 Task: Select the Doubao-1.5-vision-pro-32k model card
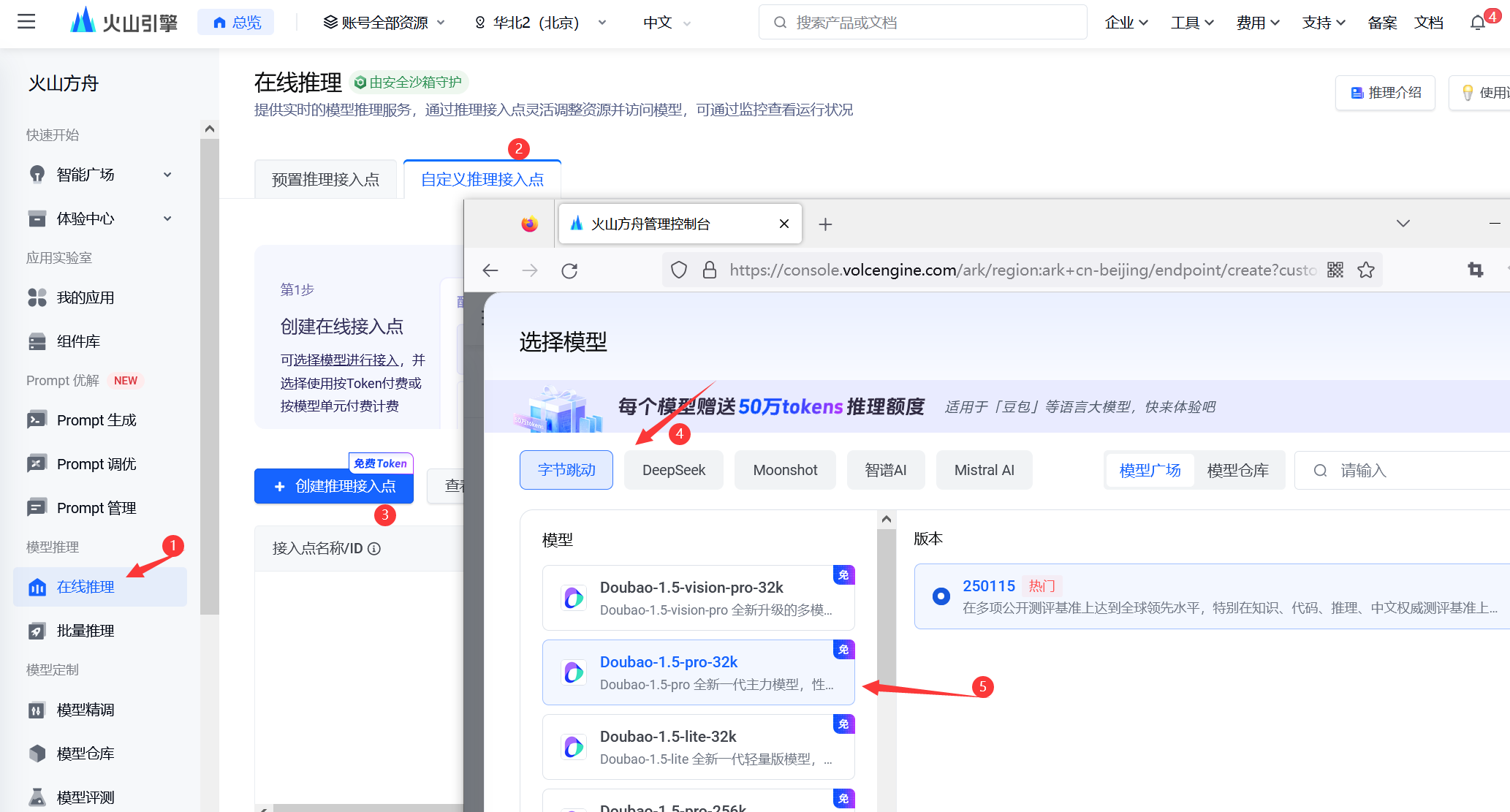tap(699, 598)
